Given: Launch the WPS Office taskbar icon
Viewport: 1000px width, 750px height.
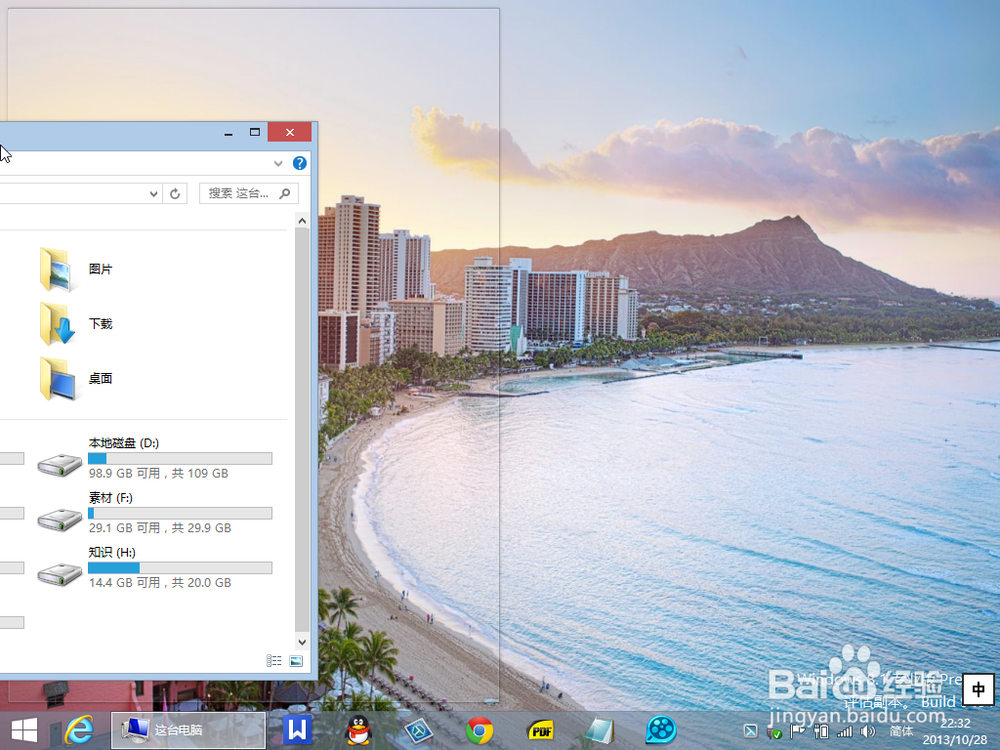Looking at the screenshot, I should (x=296, y=730).
